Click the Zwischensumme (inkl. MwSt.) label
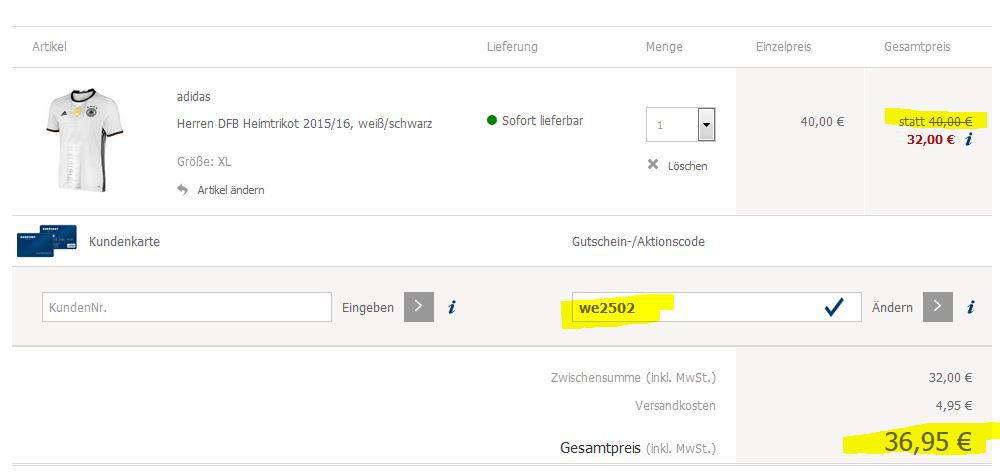This screenshot has width=1000, height=475. pyautogui.click(x=633, y=377)
